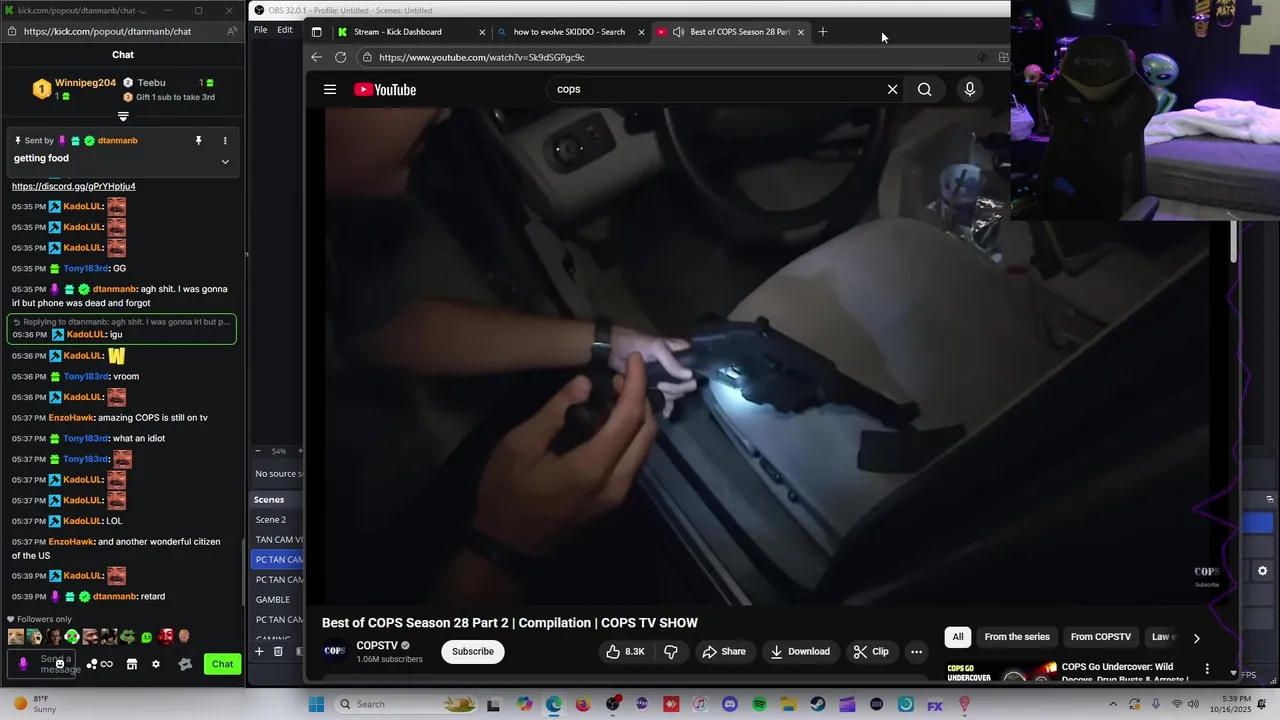The width and height of the screenshot is (1280, 720).
Task: Reload the YouTube page
Action: (340, 57)
